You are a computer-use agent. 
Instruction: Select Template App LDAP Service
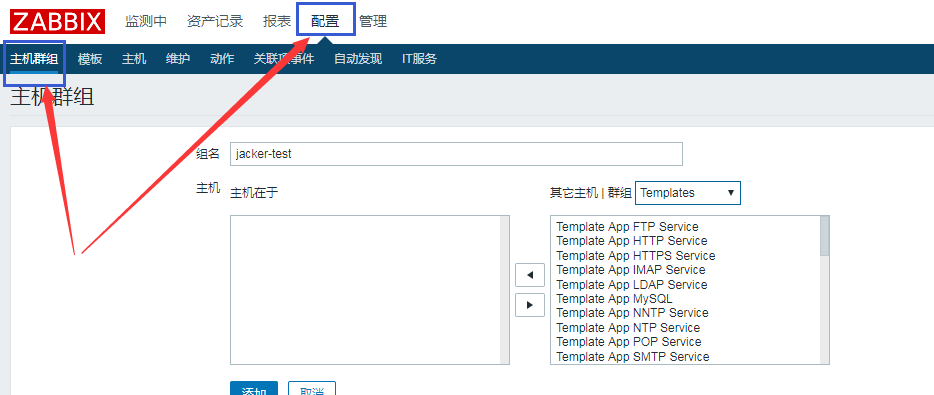(631, 284)
